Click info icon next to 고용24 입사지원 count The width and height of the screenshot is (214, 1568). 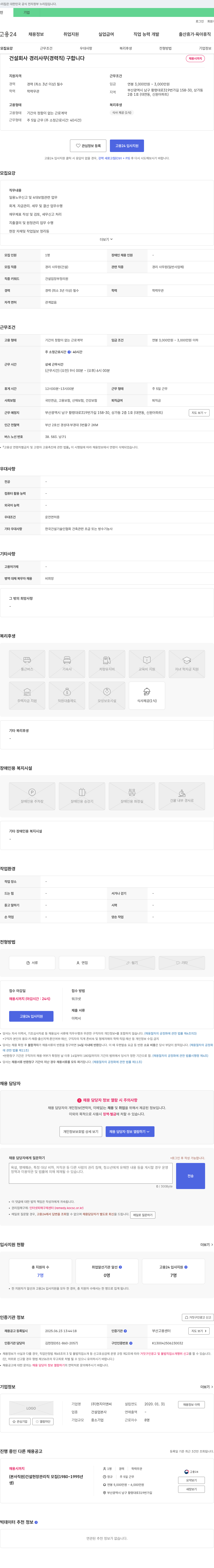pos(186,1267)
